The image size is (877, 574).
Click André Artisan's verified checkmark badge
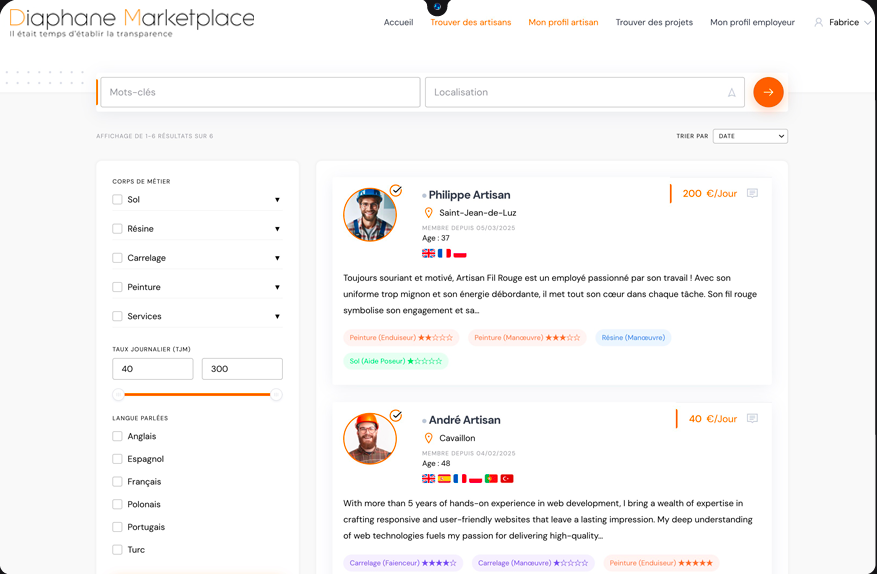click(396, 416)
